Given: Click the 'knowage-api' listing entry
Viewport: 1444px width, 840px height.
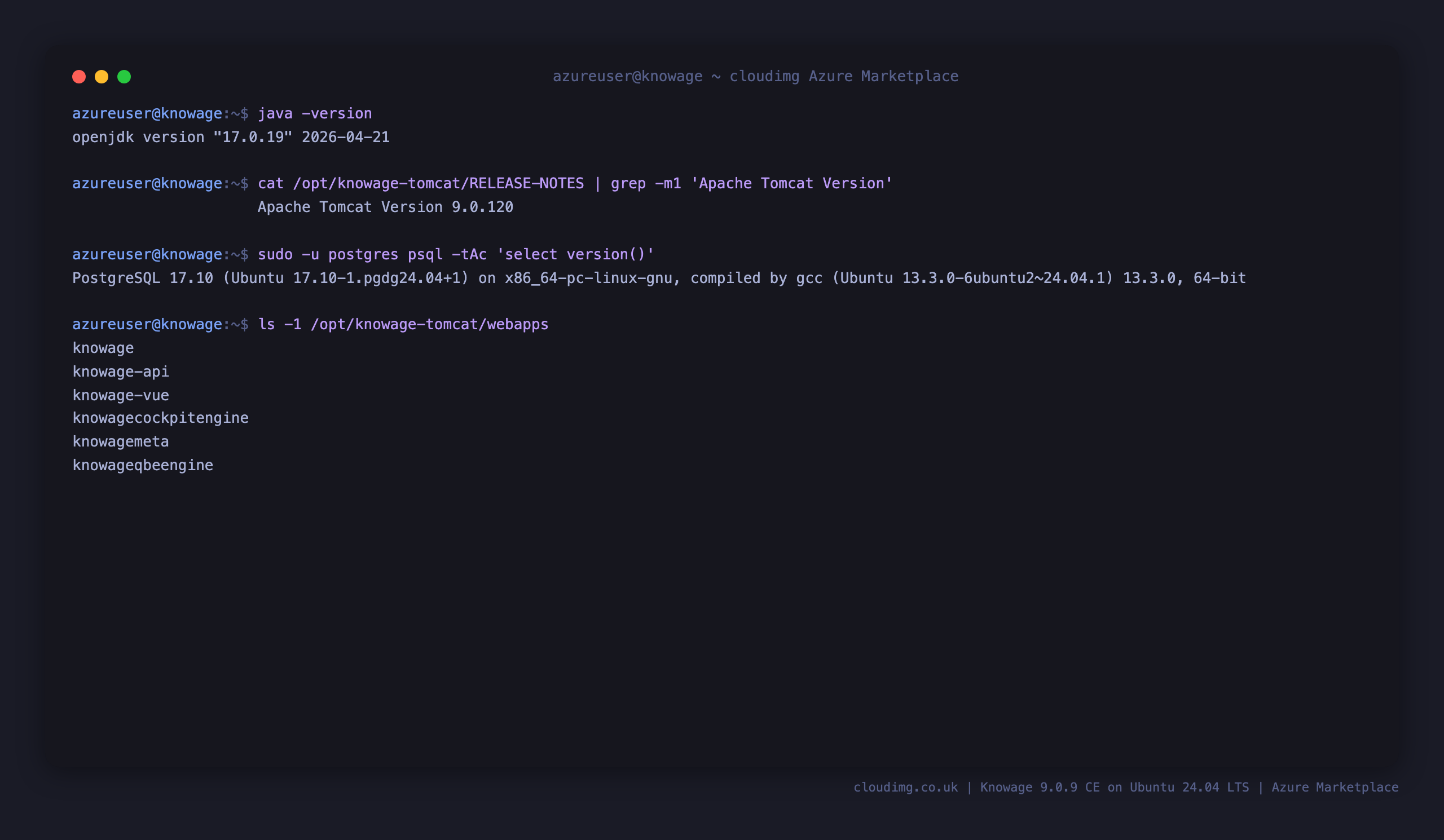Looking at the screenshot, I should (x=121, y=372).
